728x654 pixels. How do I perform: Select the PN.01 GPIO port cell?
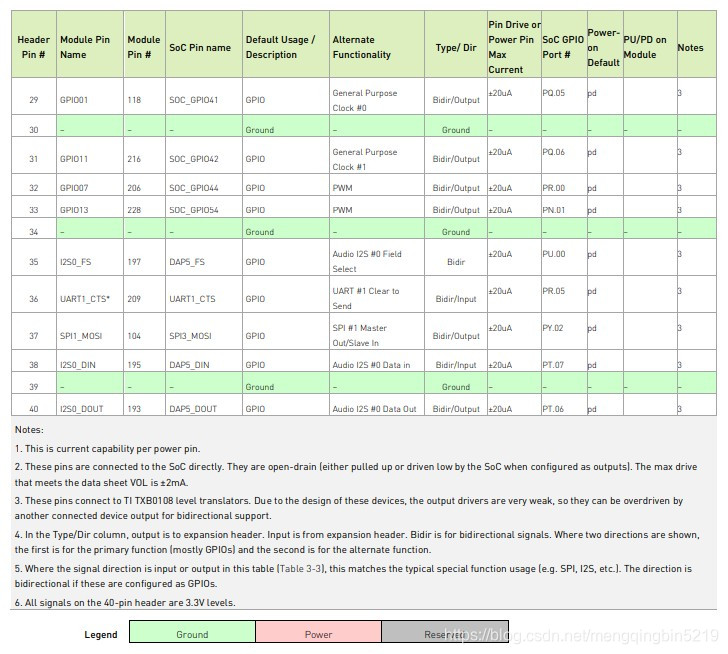tap(564, 207)
